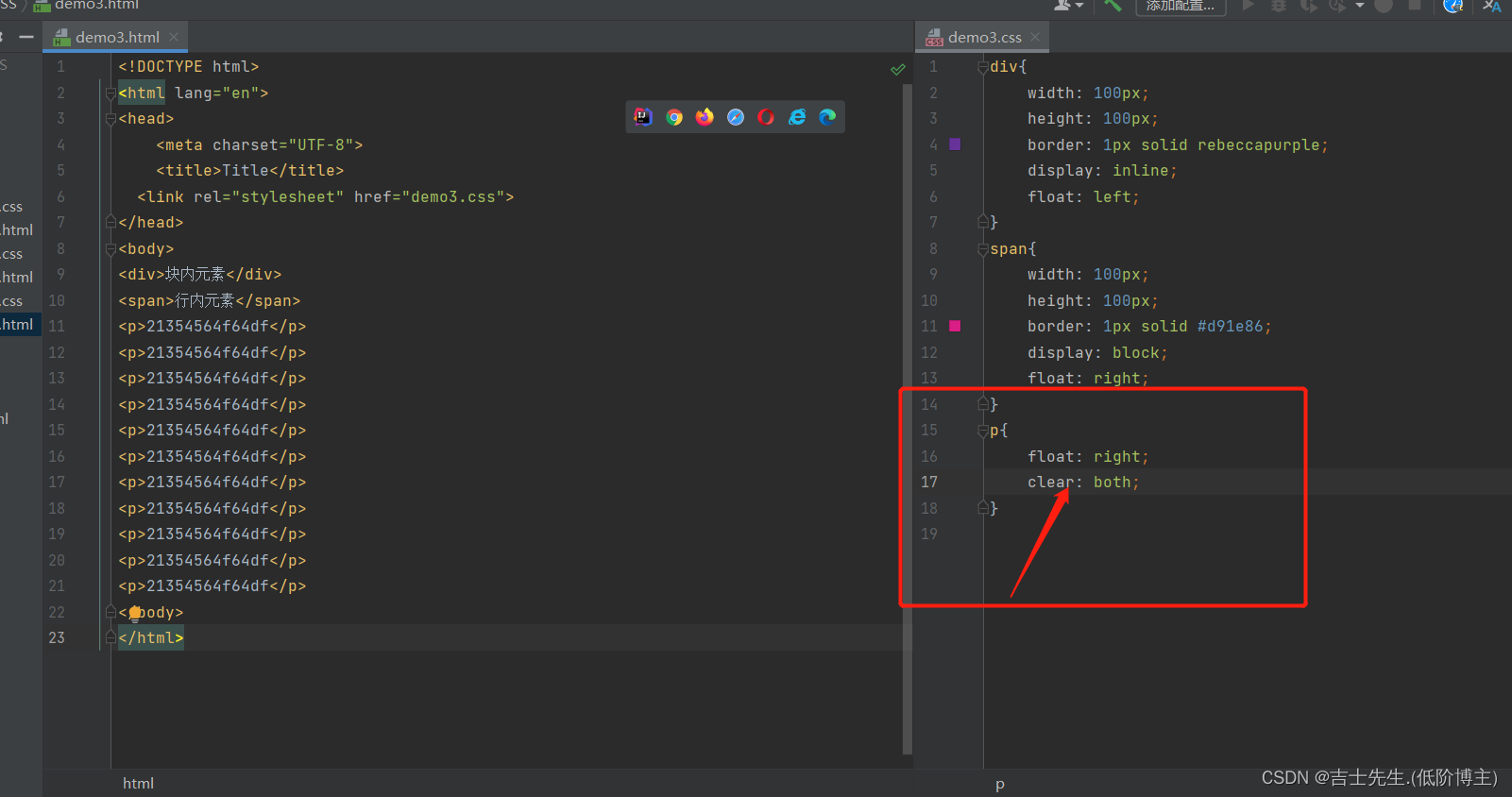Click the debug bug icon in toolbar

1279,5
